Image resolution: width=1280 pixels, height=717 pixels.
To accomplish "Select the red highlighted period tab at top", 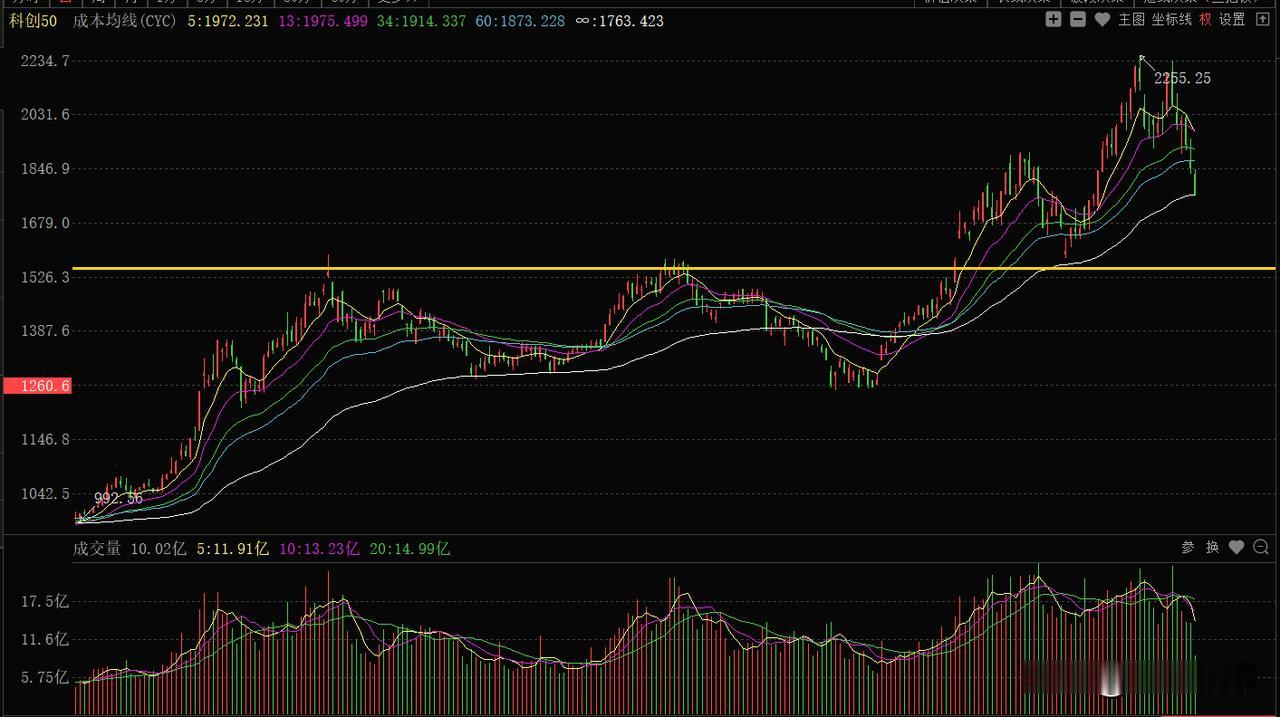I will [x=65, y=3].
